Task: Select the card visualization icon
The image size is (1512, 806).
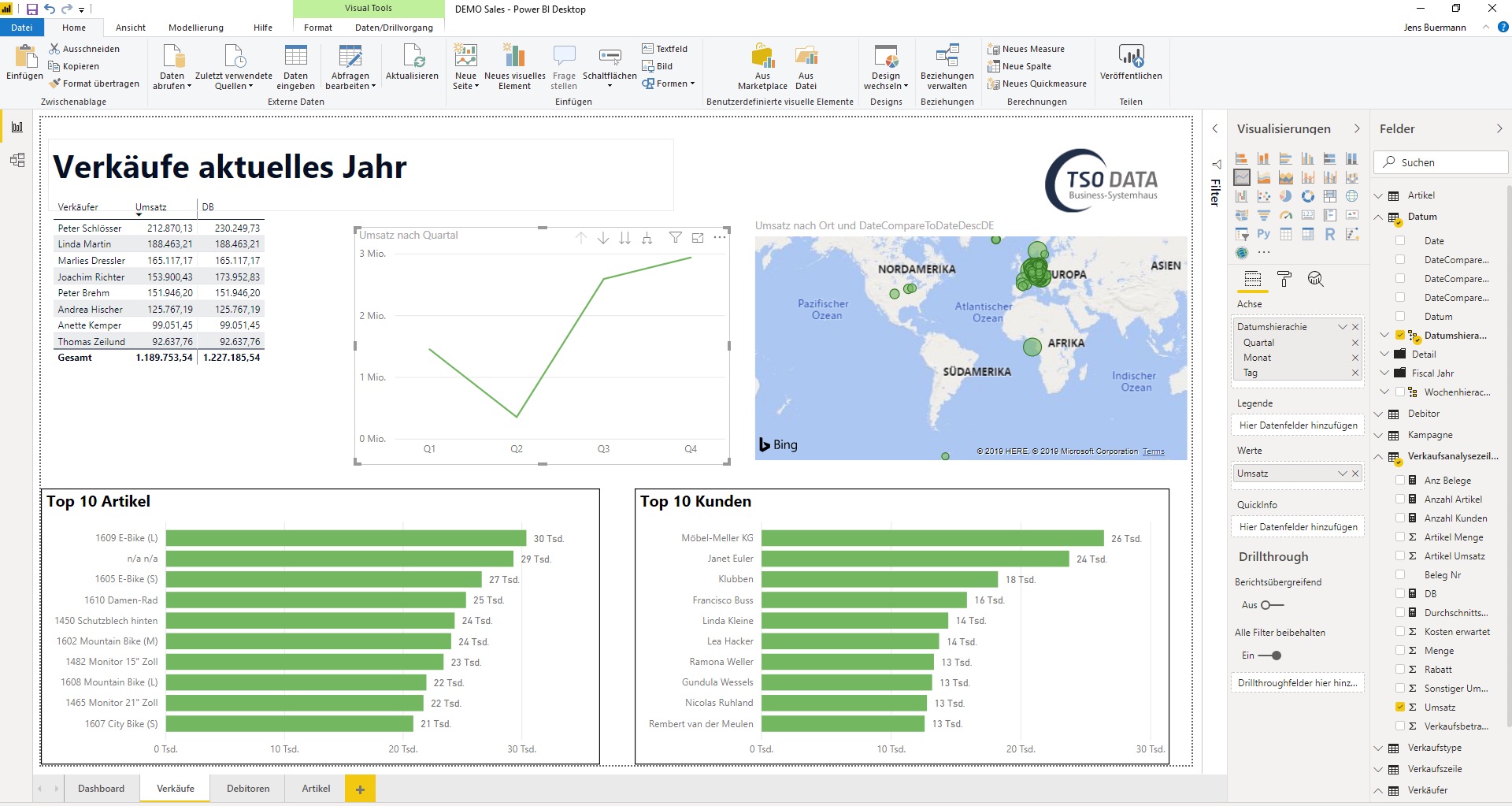Action: tap(1308, 215)
